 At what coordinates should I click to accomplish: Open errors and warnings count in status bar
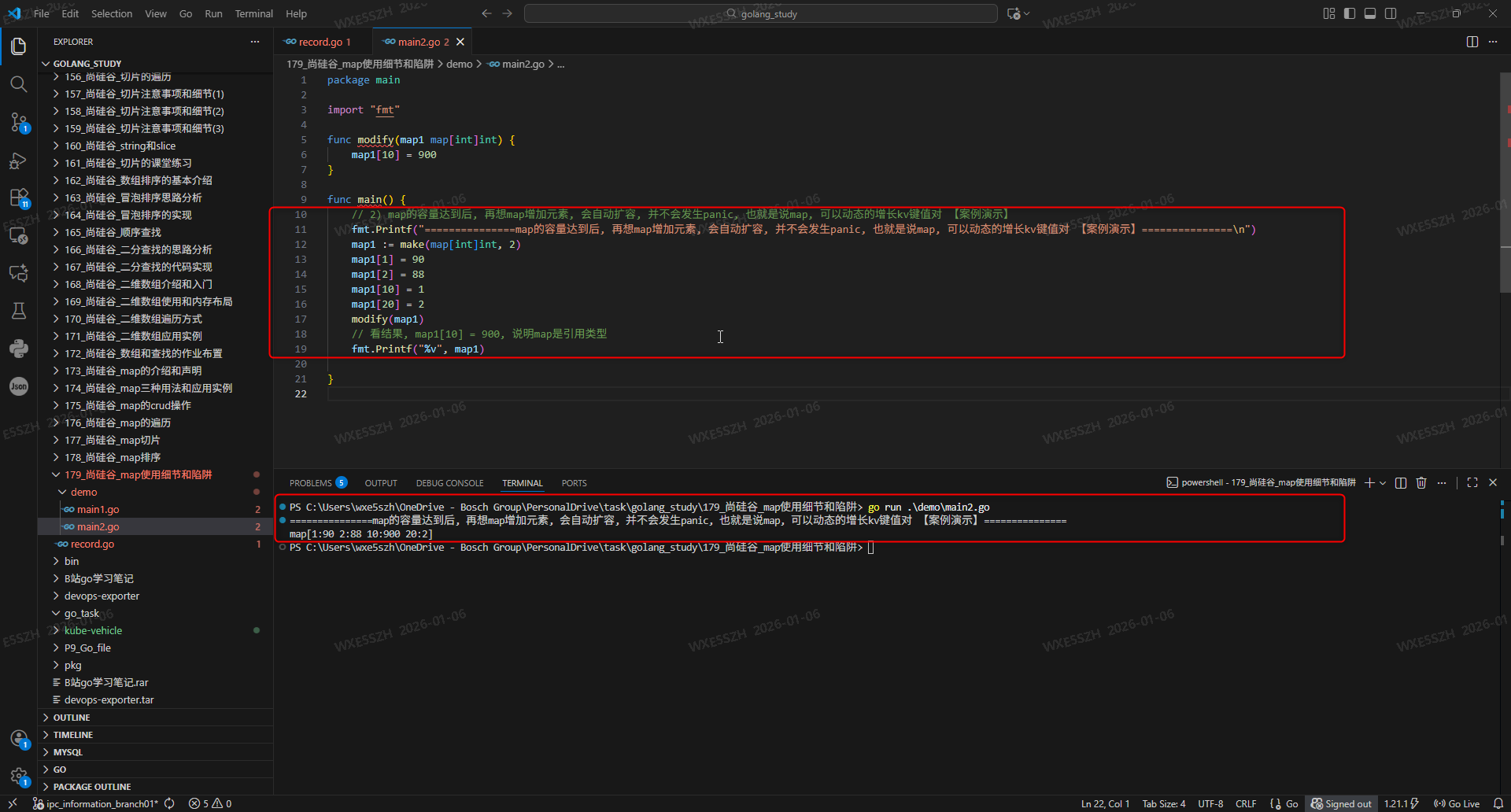click(210, 803)
